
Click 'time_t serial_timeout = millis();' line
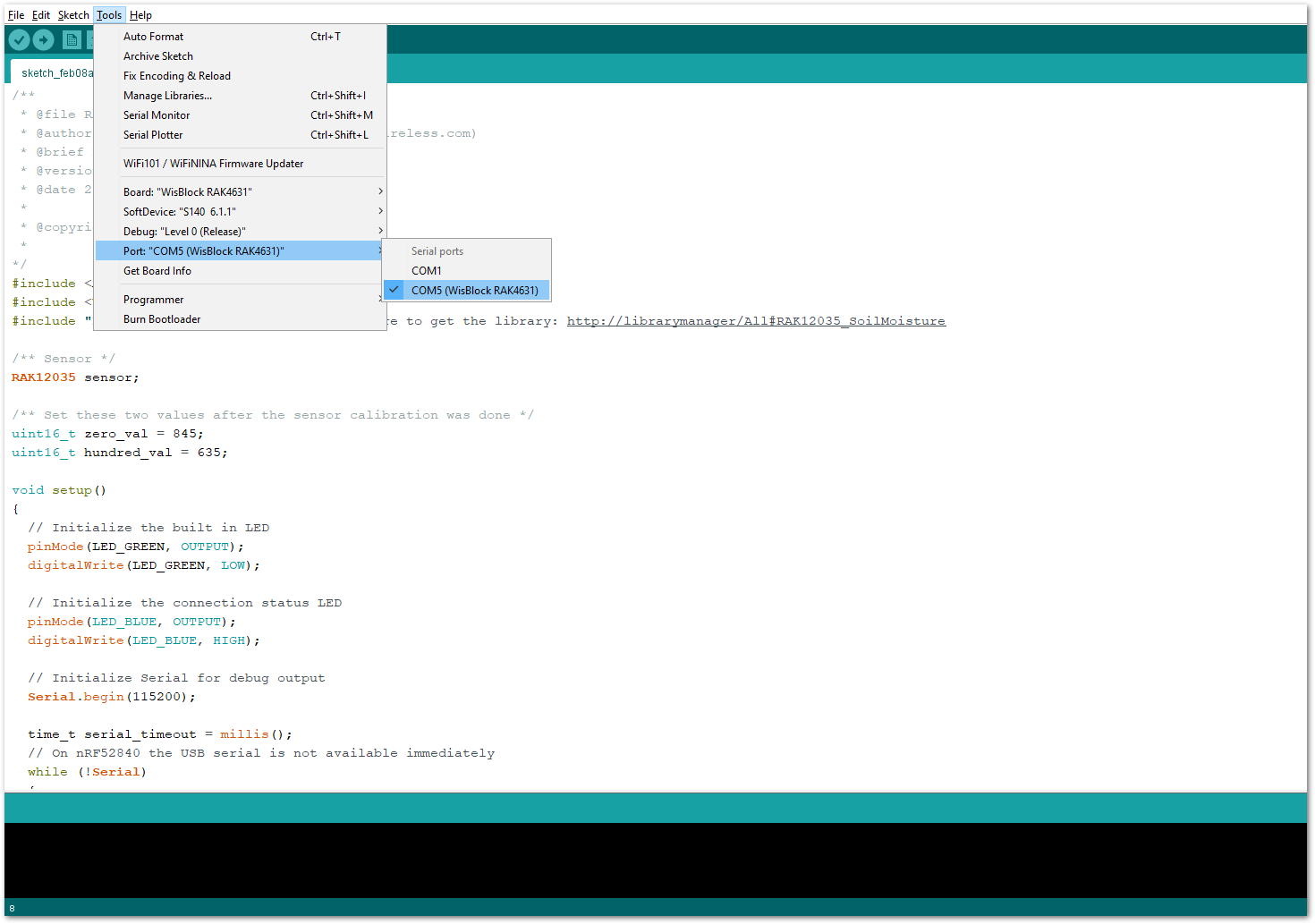coord(159,734)
